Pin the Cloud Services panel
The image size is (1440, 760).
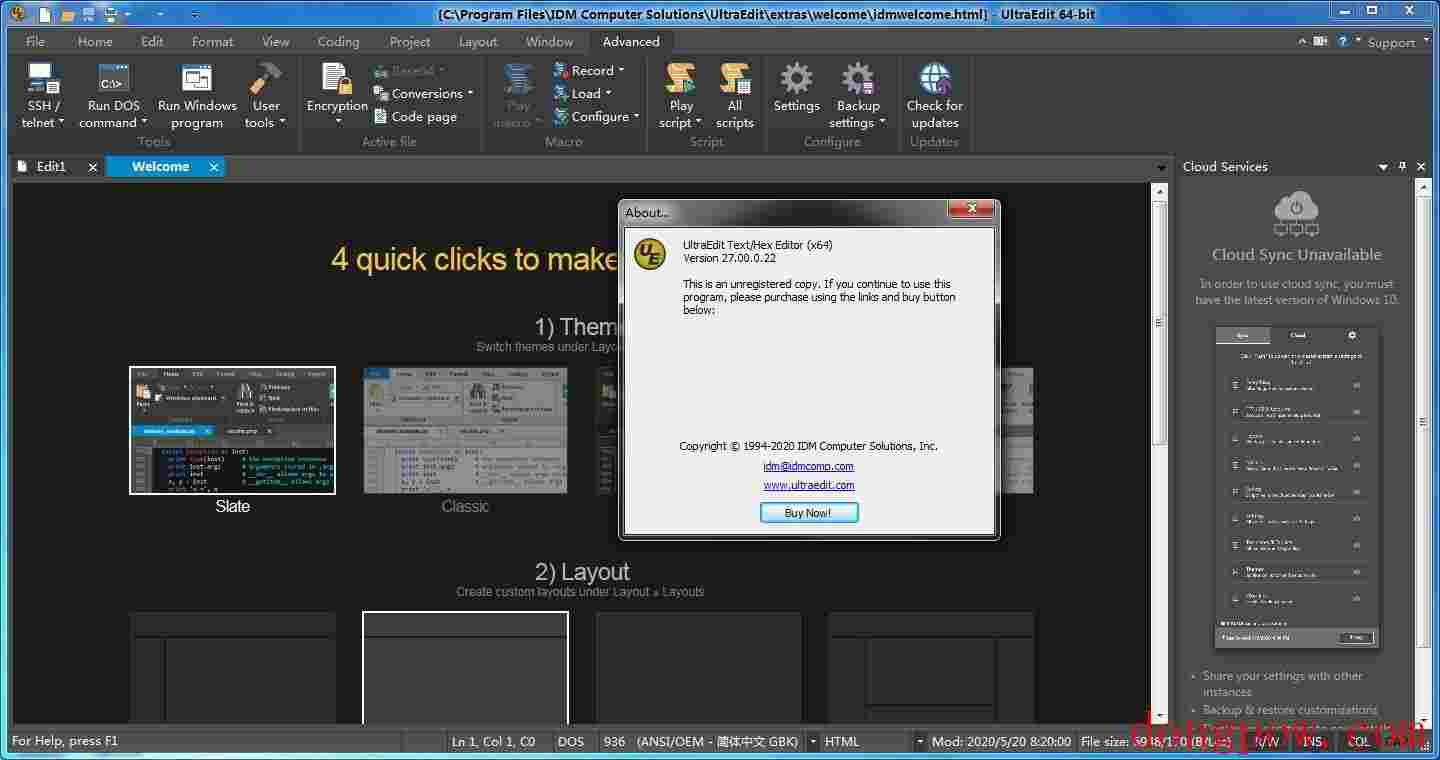(1403, 167)
